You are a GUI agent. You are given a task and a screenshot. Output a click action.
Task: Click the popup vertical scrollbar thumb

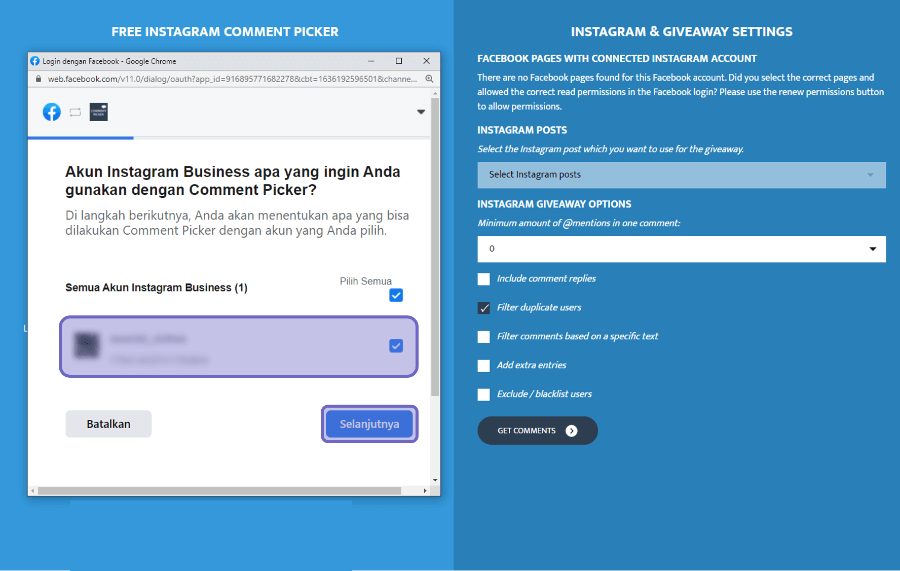(x=435, y=247)
